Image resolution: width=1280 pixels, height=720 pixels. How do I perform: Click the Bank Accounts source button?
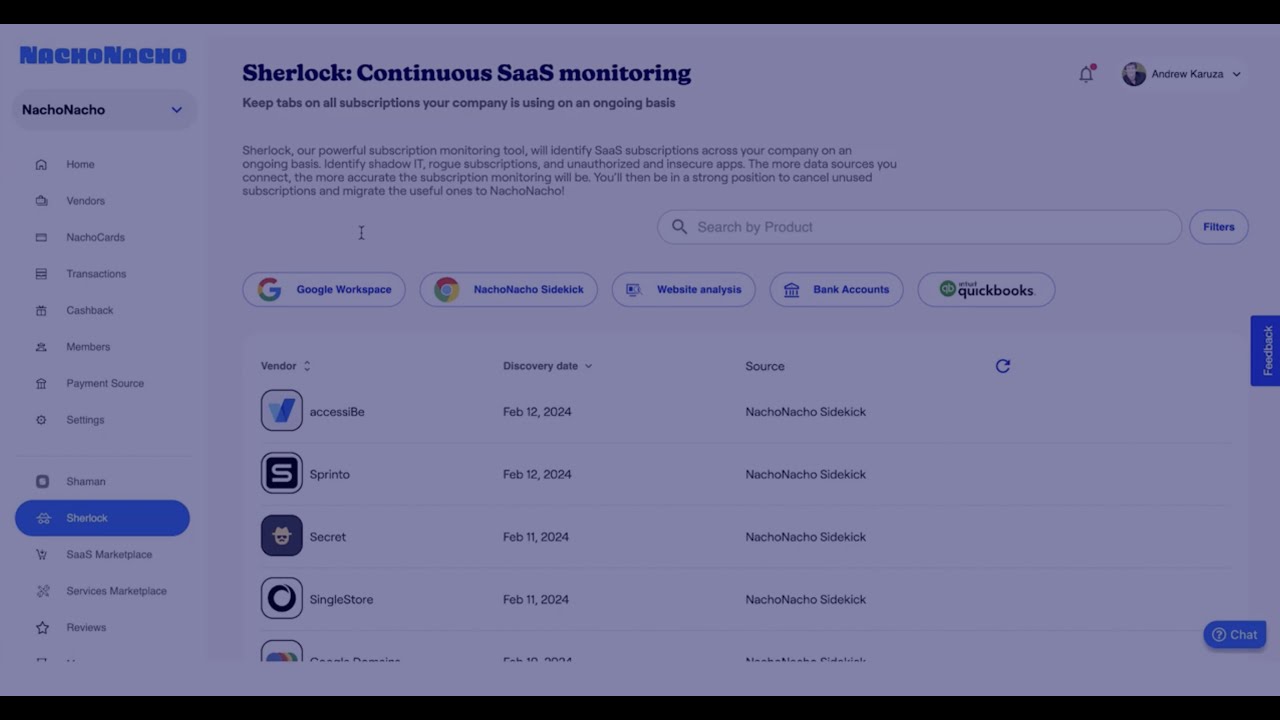836,290
